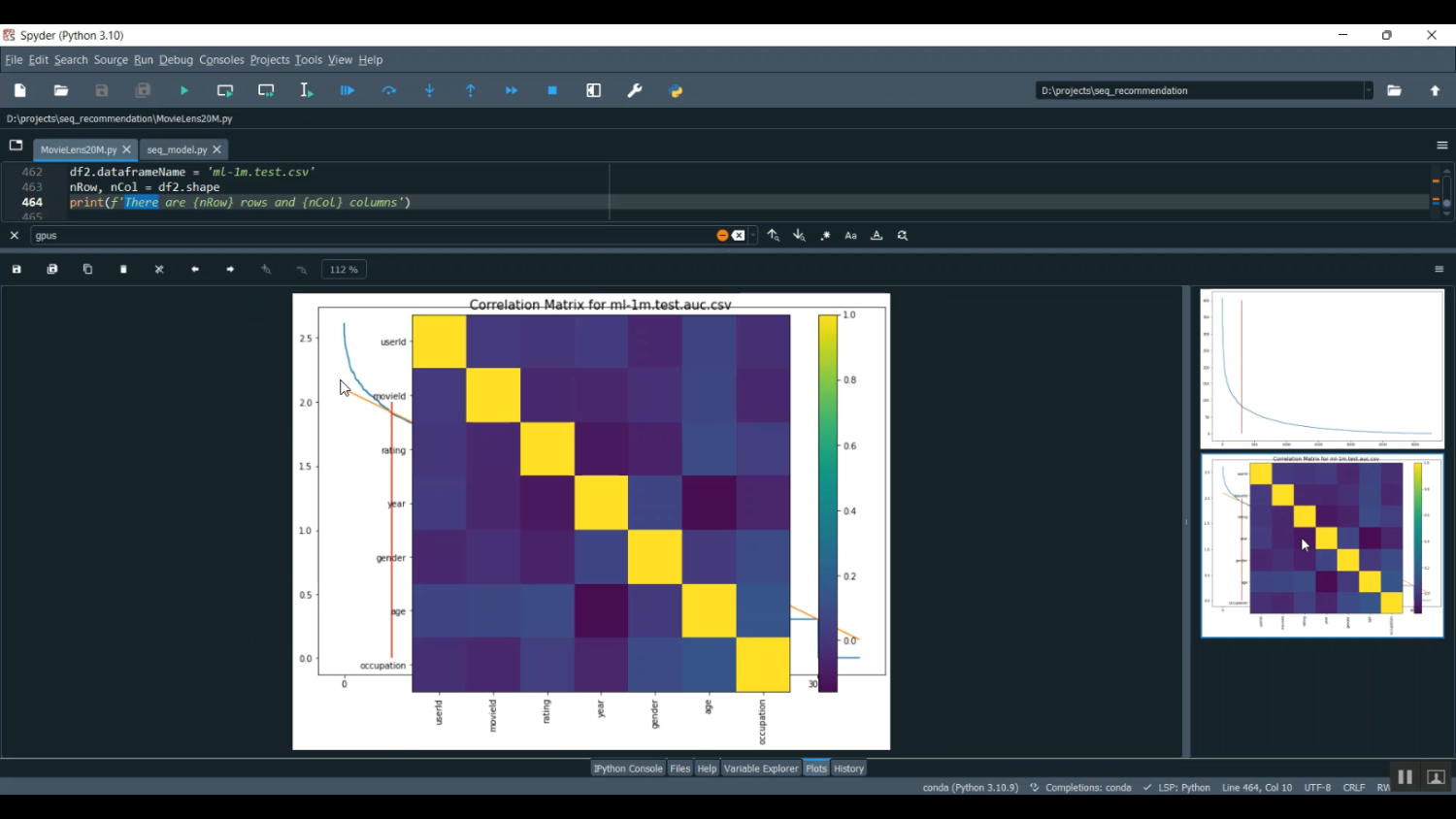The image size is (1456, 819).
Task: Click the Run current cell icon
Action: pos(225,91)
